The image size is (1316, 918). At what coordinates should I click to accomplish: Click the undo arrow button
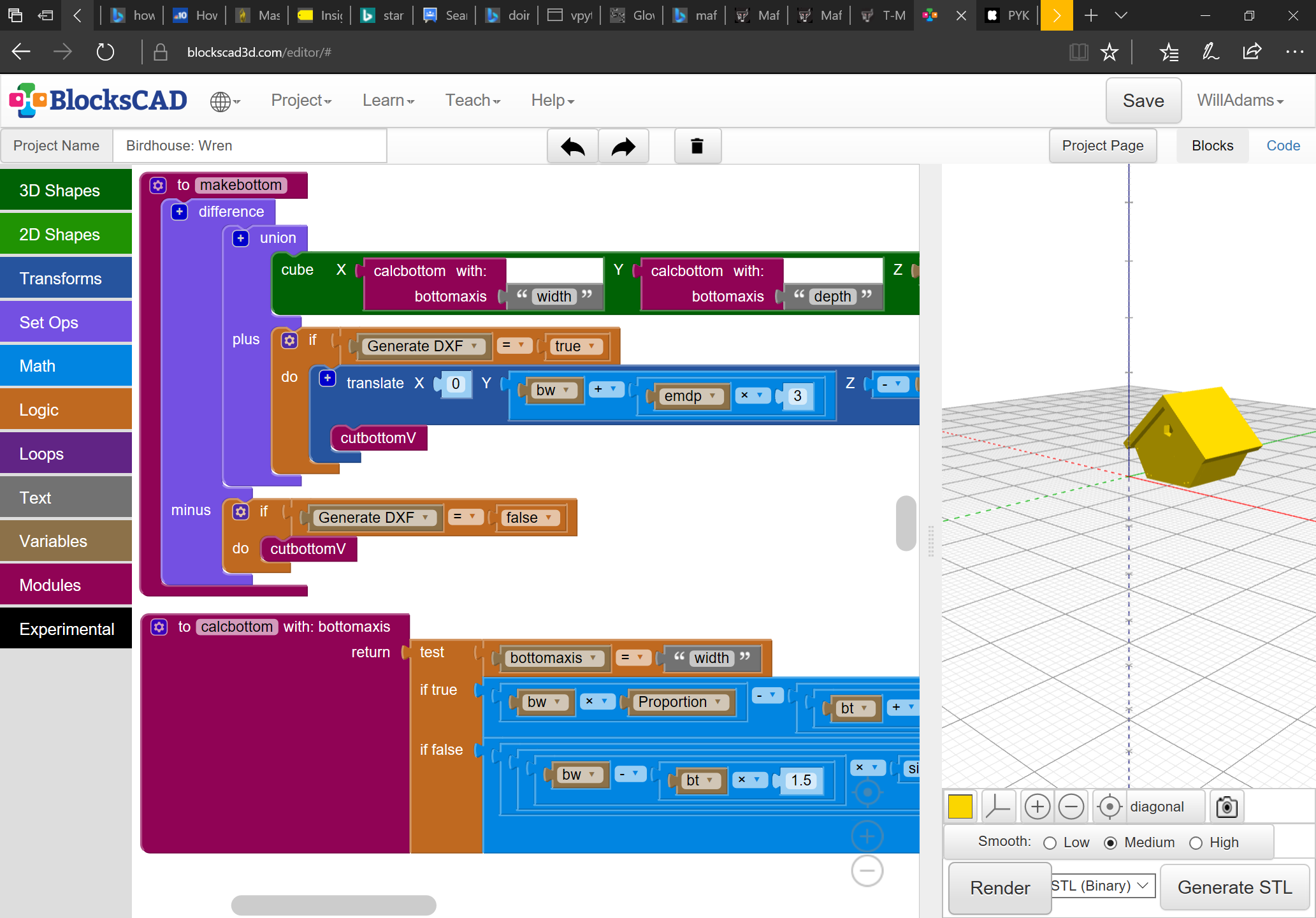click(x=572, y=147)
